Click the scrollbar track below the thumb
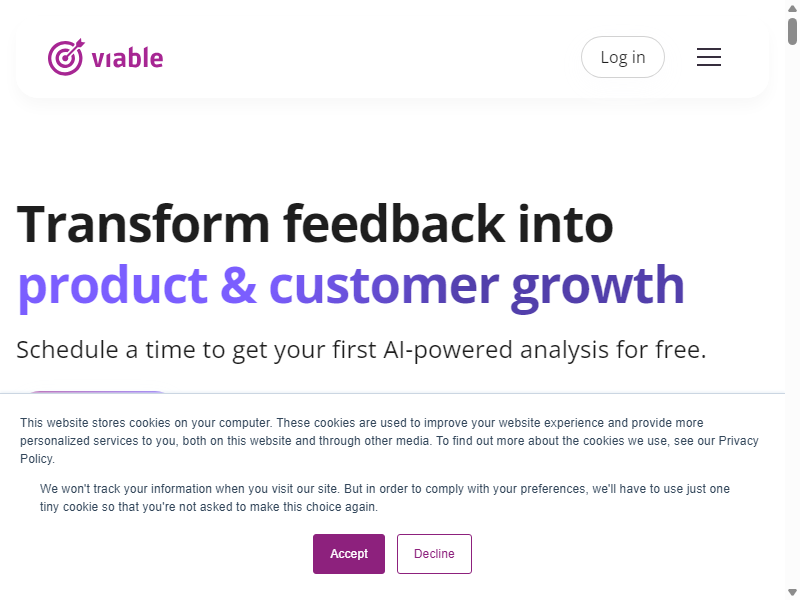This screenshot has width=800, height=600. pos(792,306)
